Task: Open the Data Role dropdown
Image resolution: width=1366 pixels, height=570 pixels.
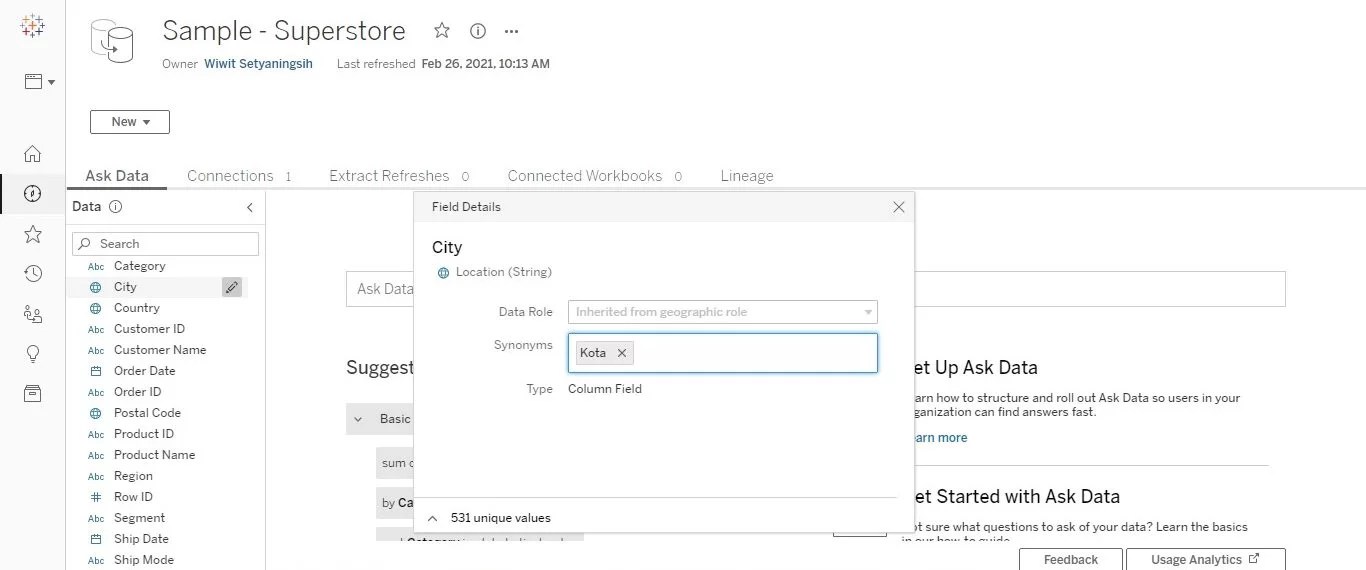Action: tap(723, 312)
